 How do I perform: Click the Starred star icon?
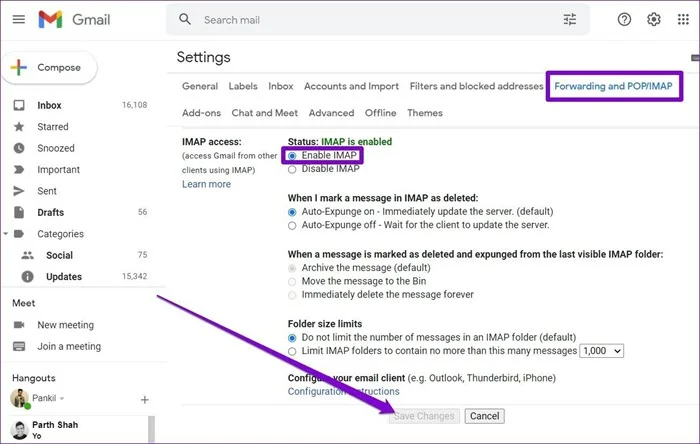click(19, 127)
